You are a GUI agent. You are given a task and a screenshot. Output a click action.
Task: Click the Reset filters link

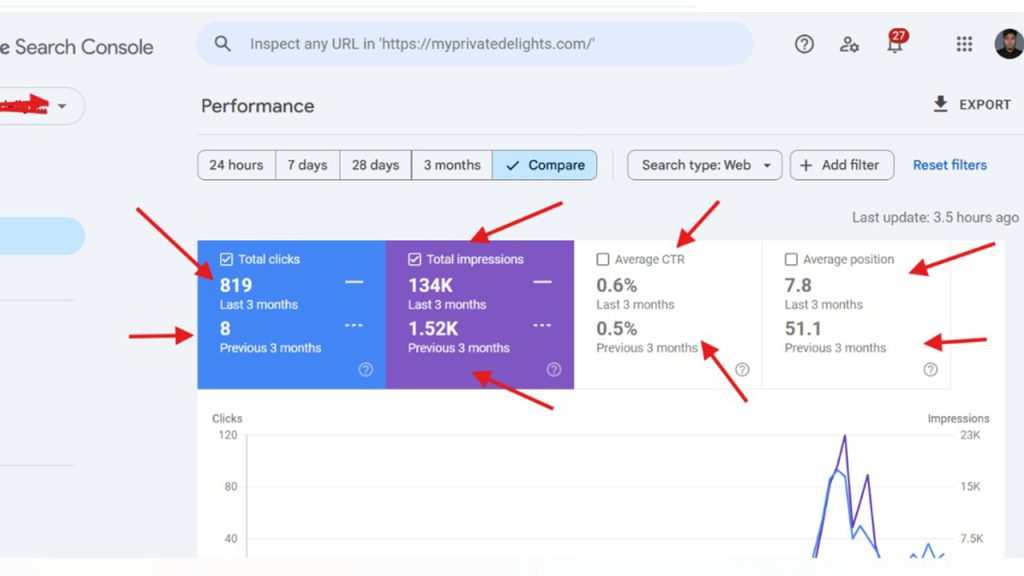click(949, 165)
